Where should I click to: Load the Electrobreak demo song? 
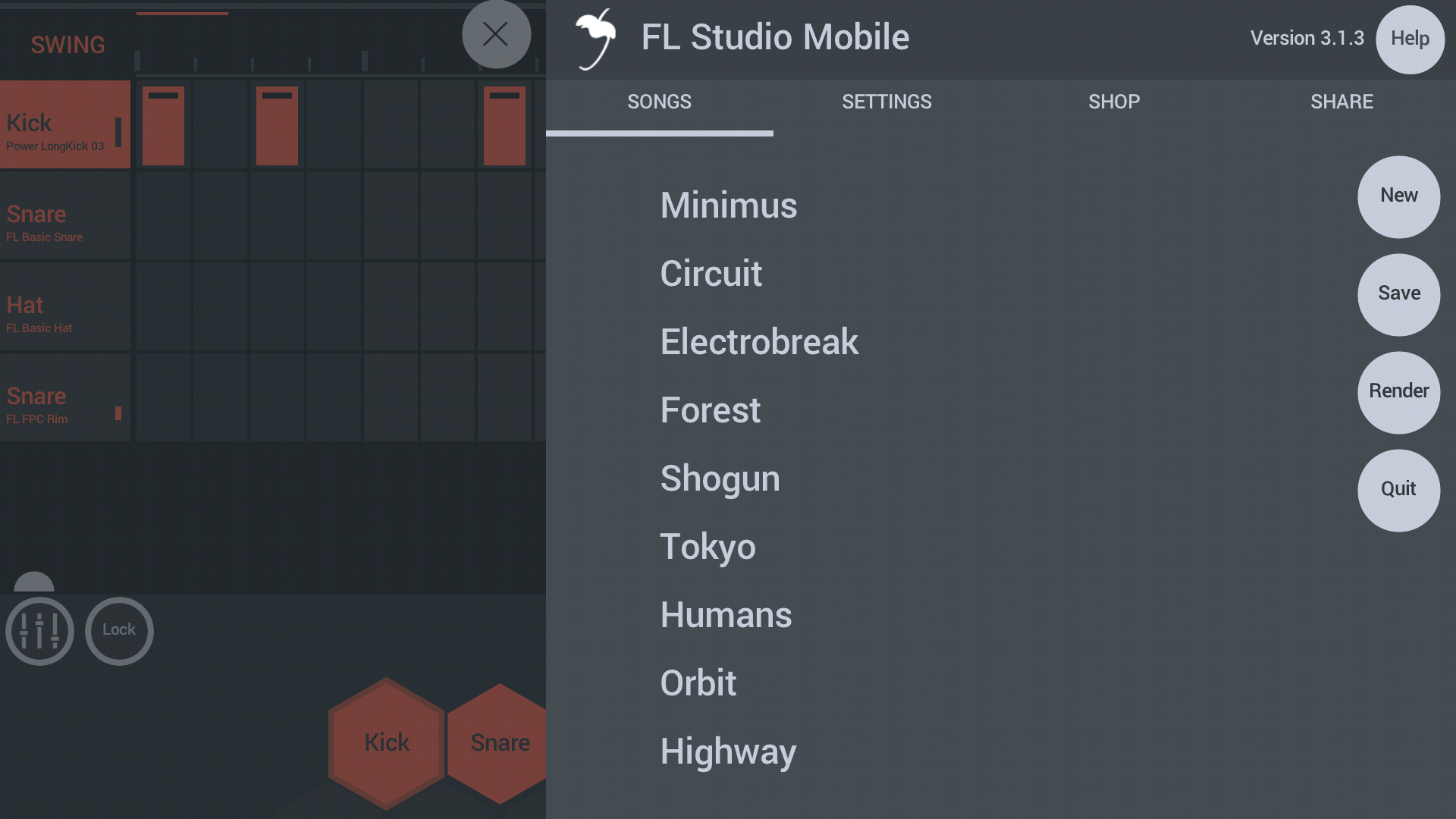759,342
